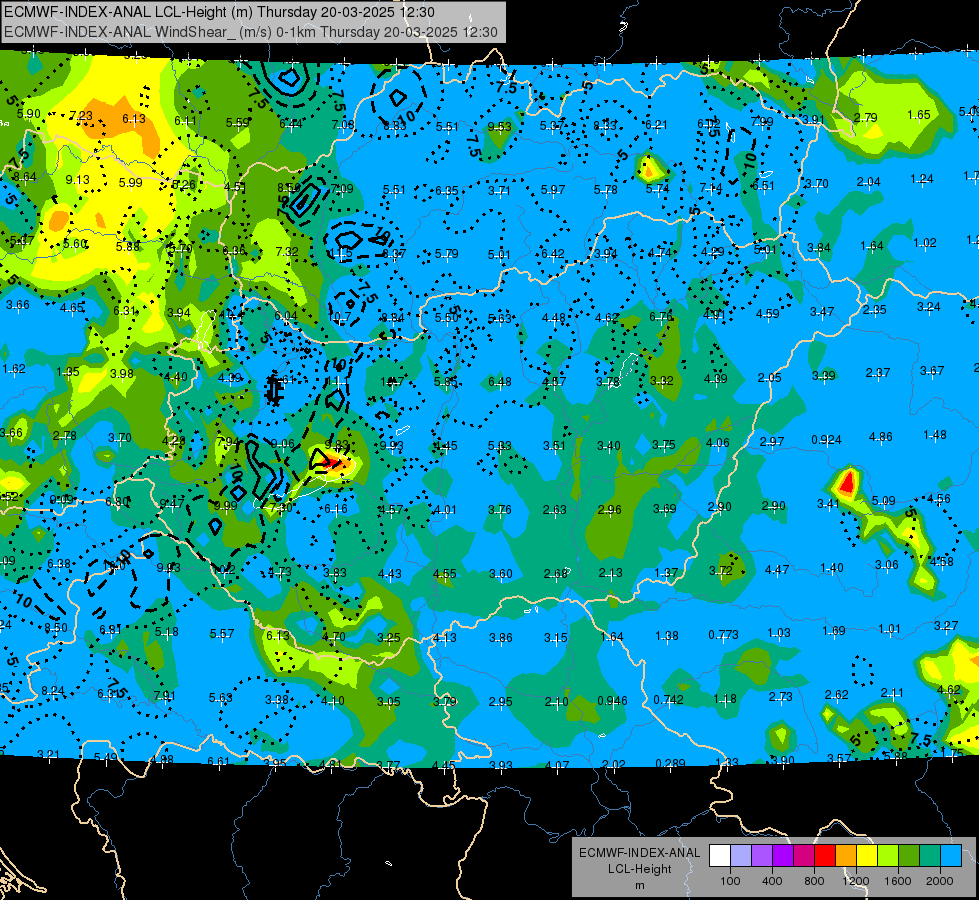The height and width of the screenshot is (900, 979).
Task: Select the light blue legend swatch at far right
Action: tap(950, 856)
